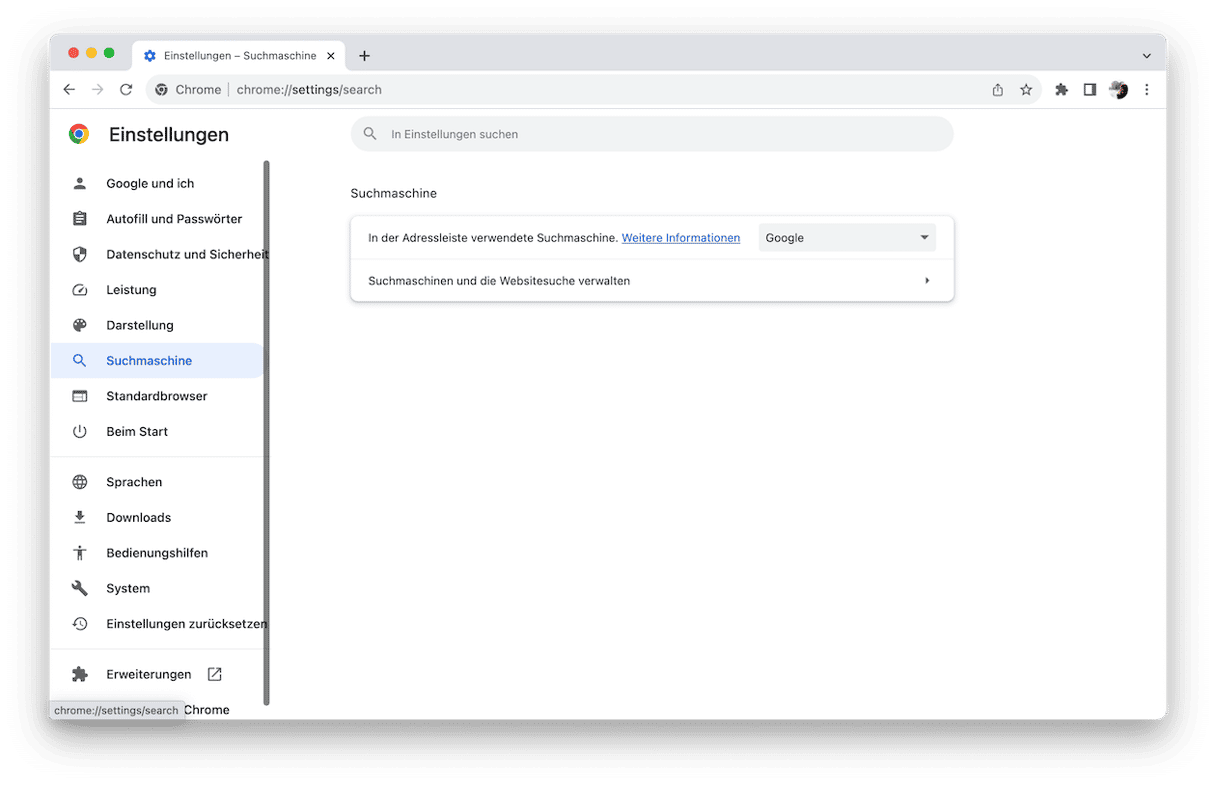Screen dimensions: 1216x785
Task: Select the Einstellungen – Suchmaschine tab
Action: point(240,56)
